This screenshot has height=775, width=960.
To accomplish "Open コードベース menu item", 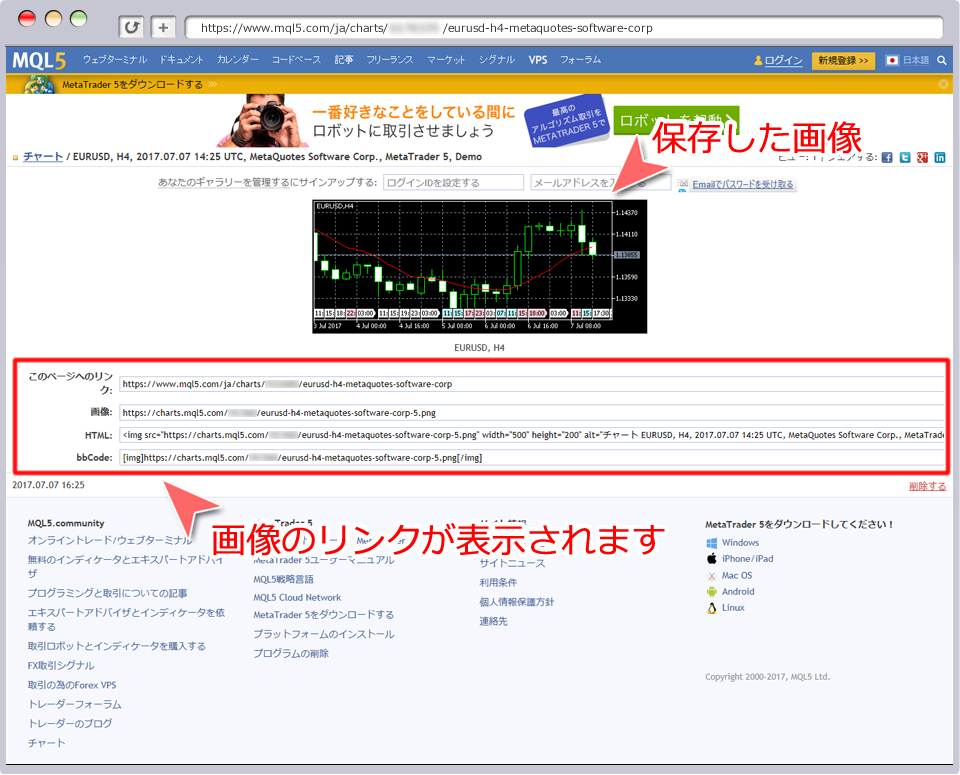I will (296, 59).
